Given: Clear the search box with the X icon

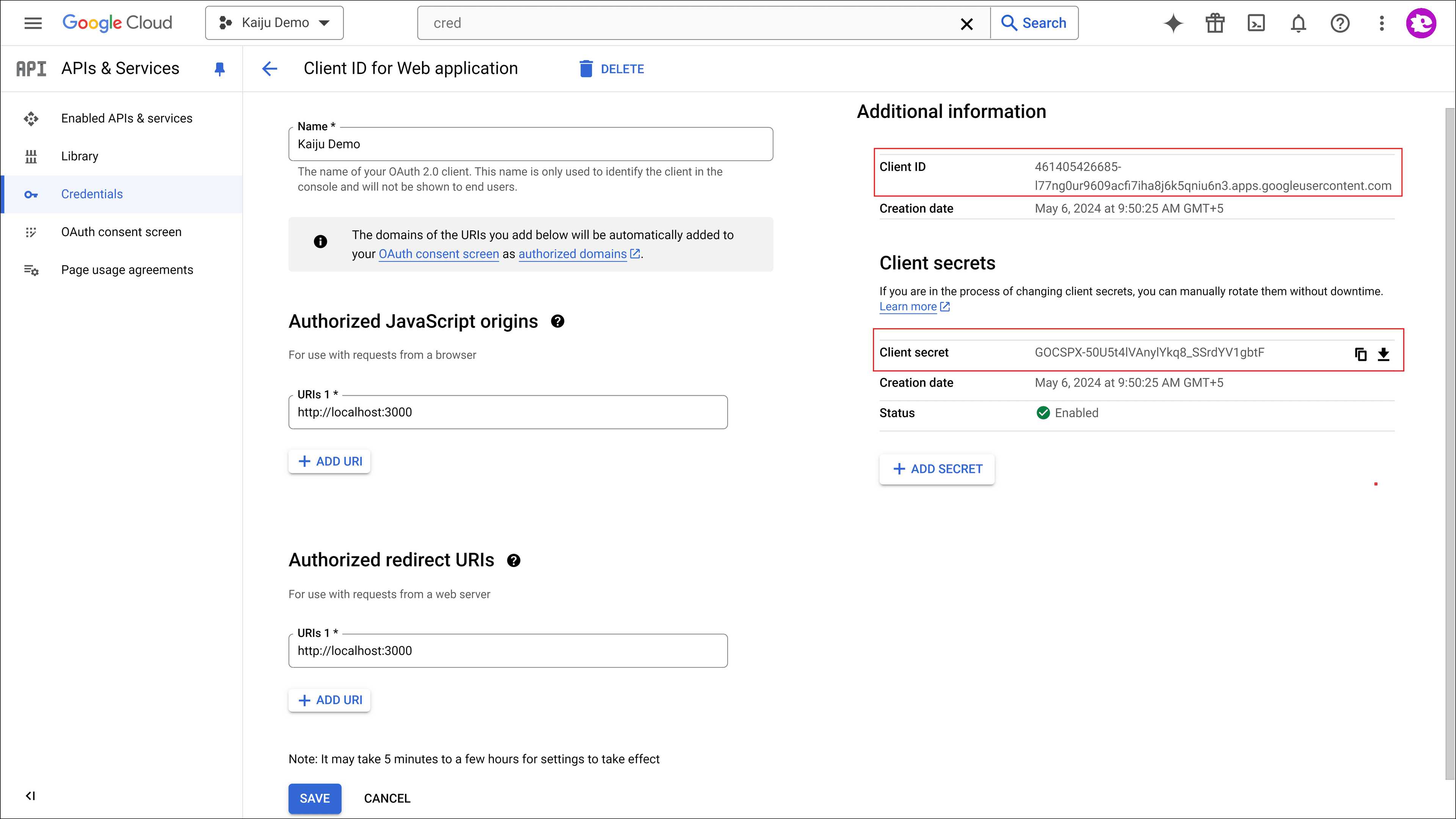Looking at the screenshot, I should 966,24.
